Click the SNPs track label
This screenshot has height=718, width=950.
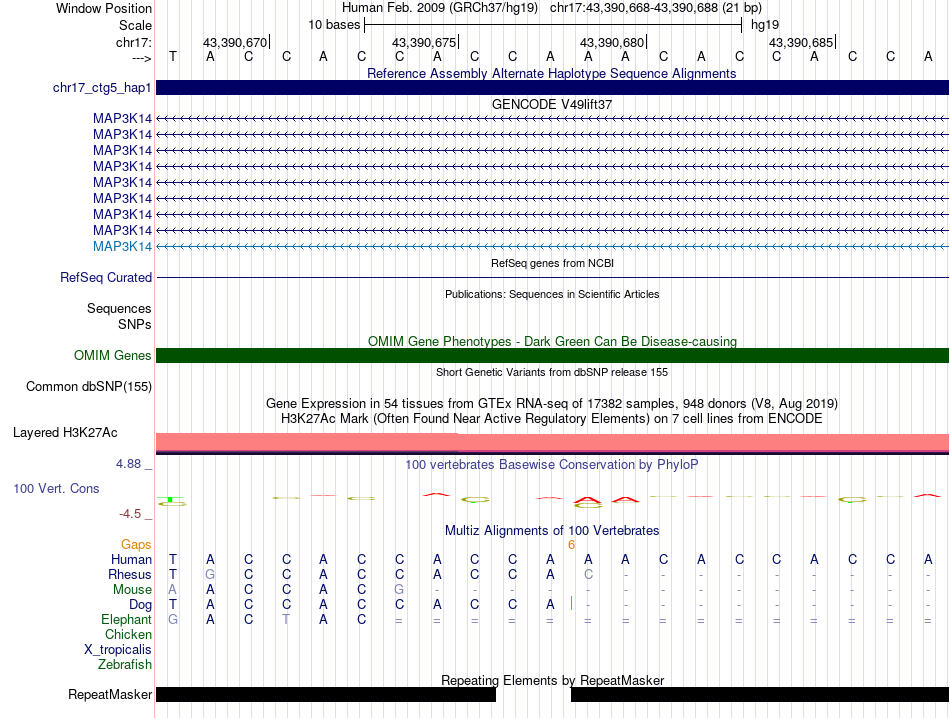135,324
